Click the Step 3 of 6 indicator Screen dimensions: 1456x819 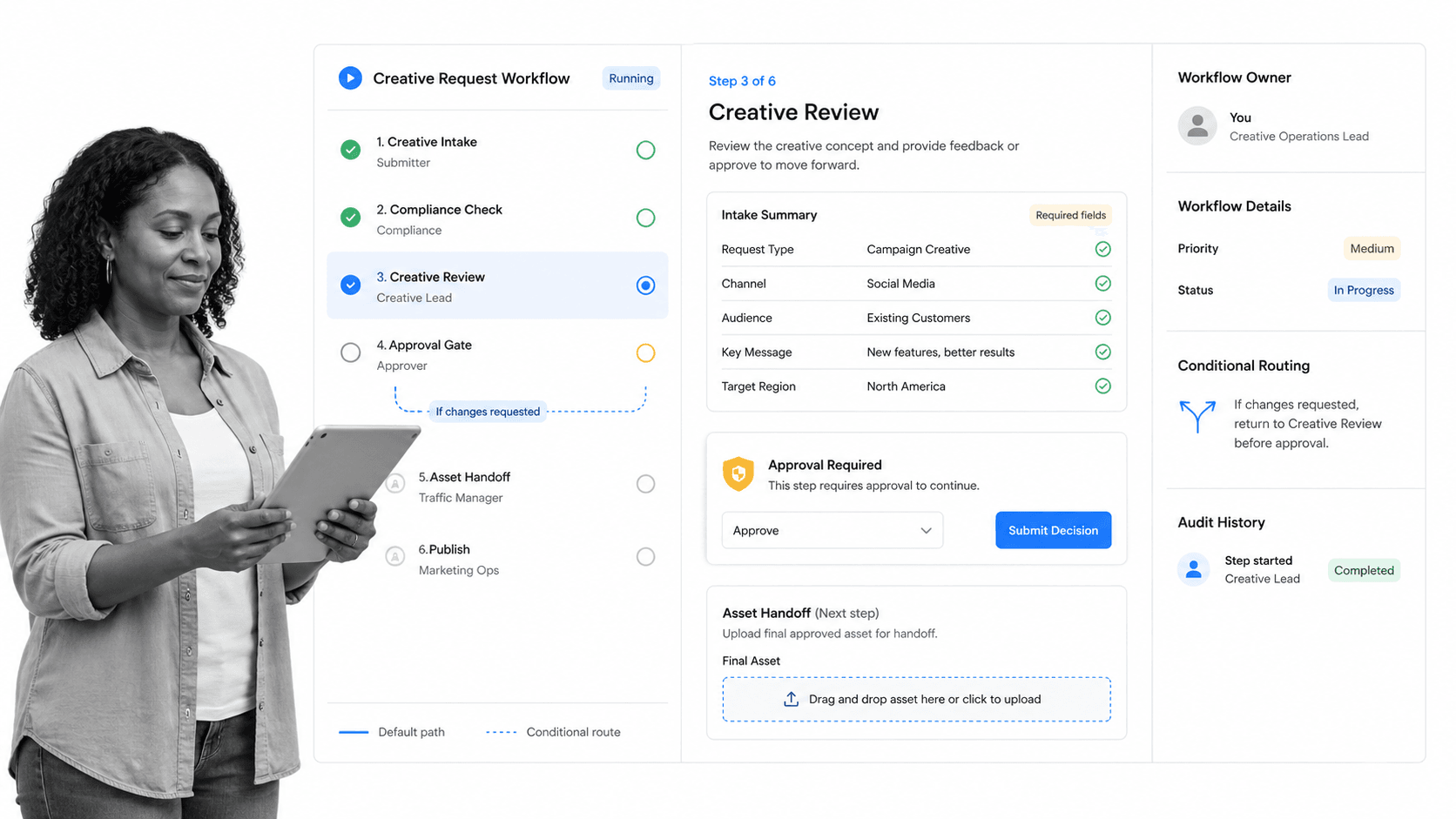(x=742, y=81)
